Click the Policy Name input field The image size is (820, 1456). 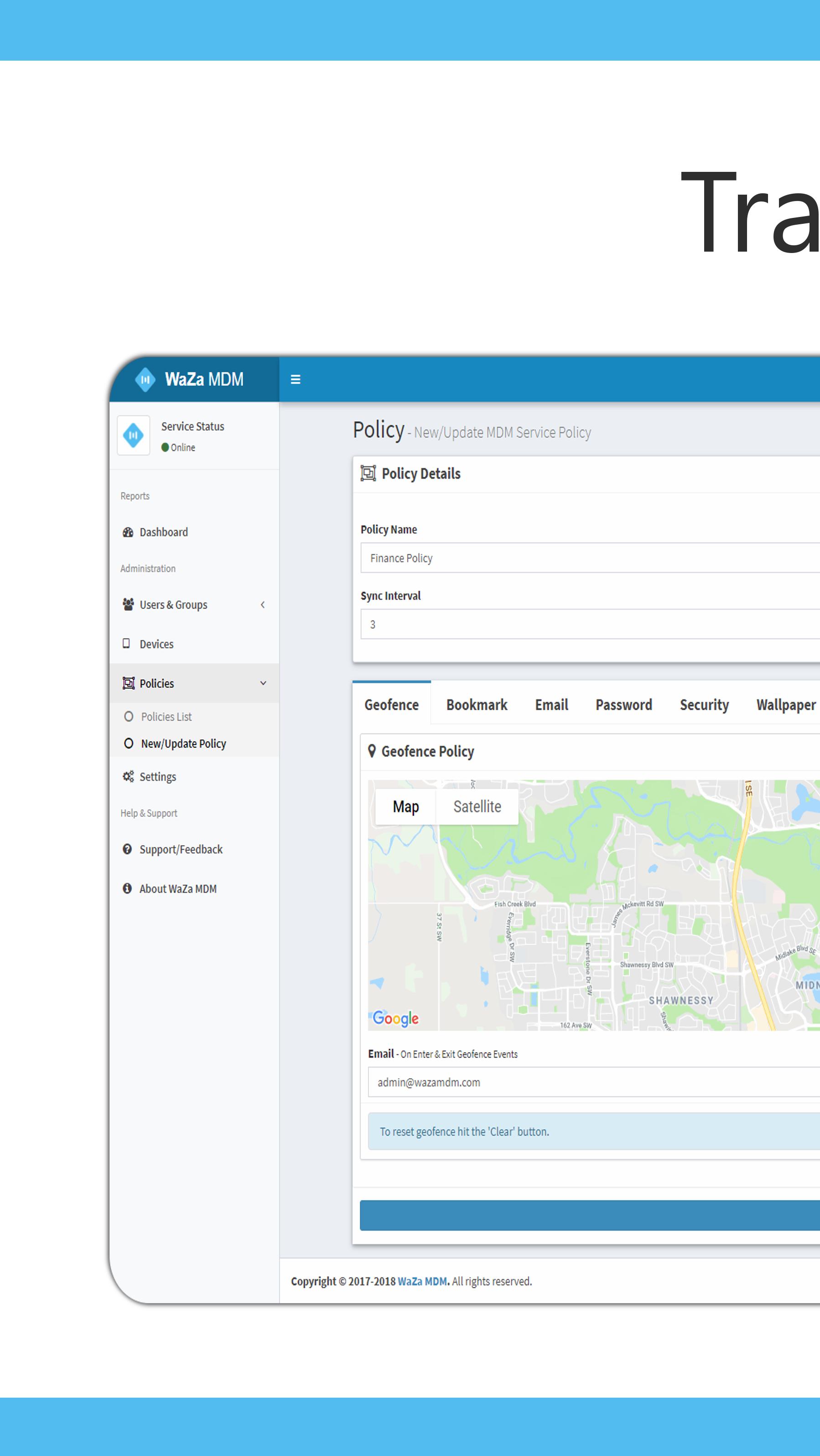(591, 558)
